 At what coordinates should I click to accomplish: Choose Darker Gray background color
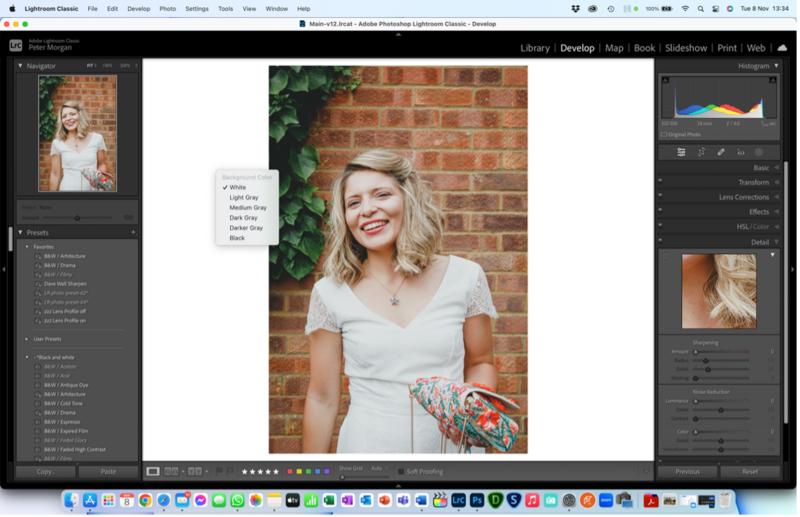click(246, 228)
